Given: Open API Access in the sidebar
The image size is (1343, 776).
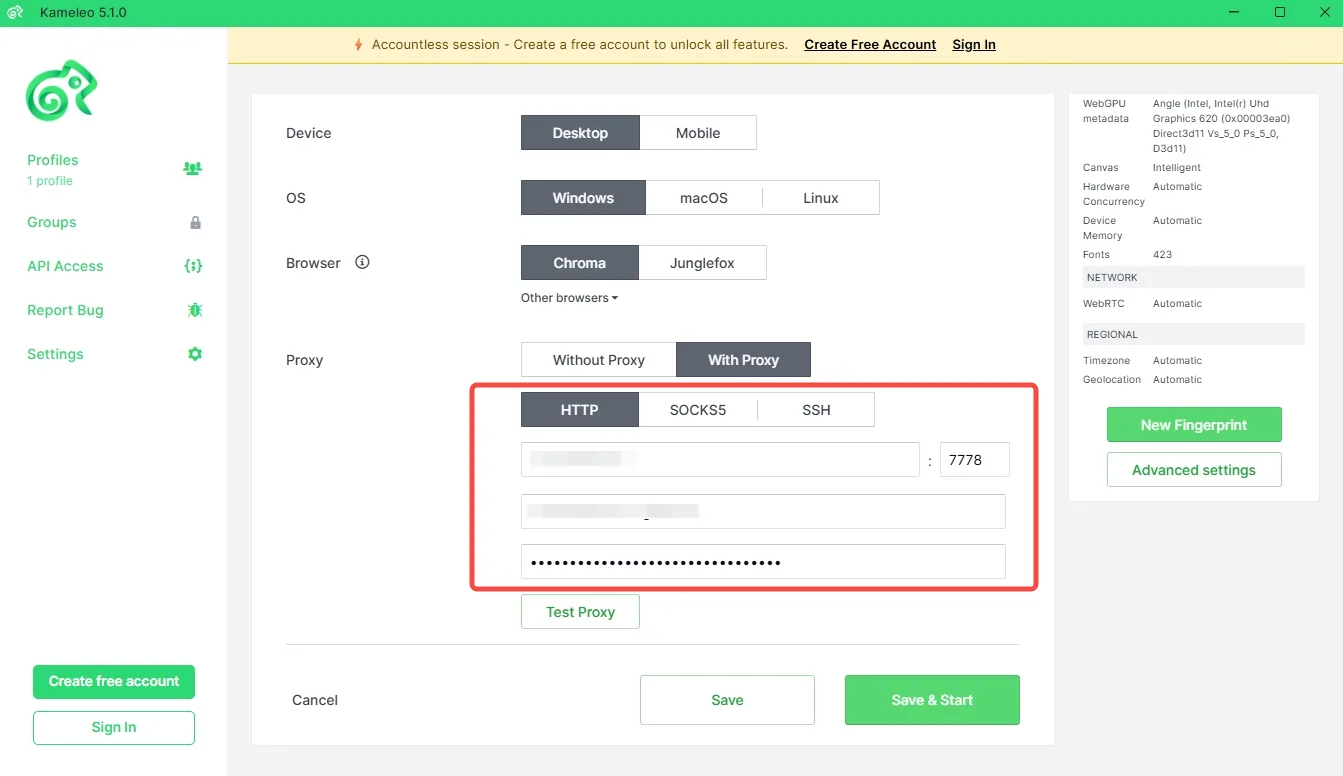Looking at the screenshot, I should 65,266.
